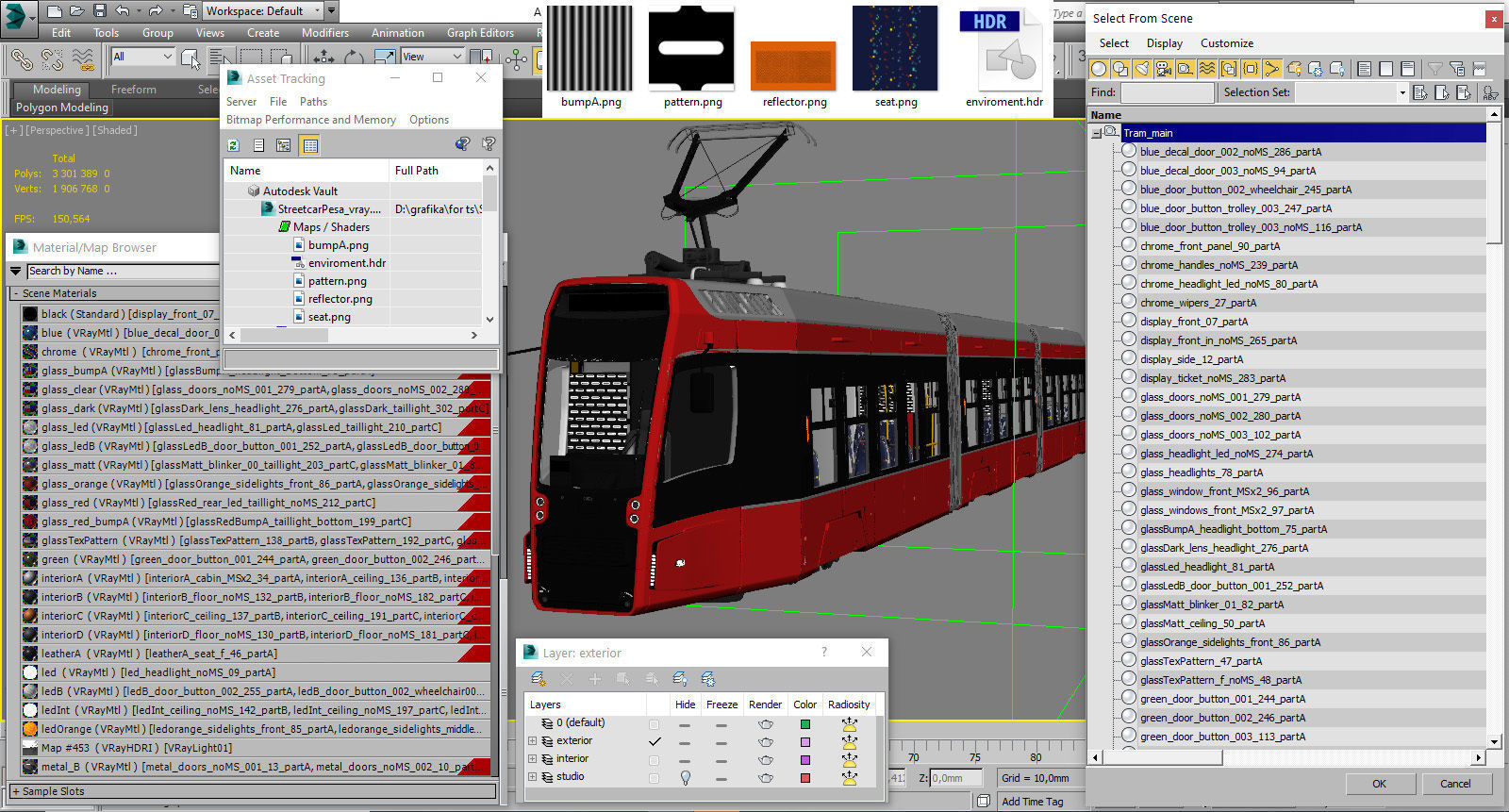The height and width of the screenshot is (812, 1509).
Task: Toggle Display Lights filter in Select From Scene
Action: tap(1142, 69)
